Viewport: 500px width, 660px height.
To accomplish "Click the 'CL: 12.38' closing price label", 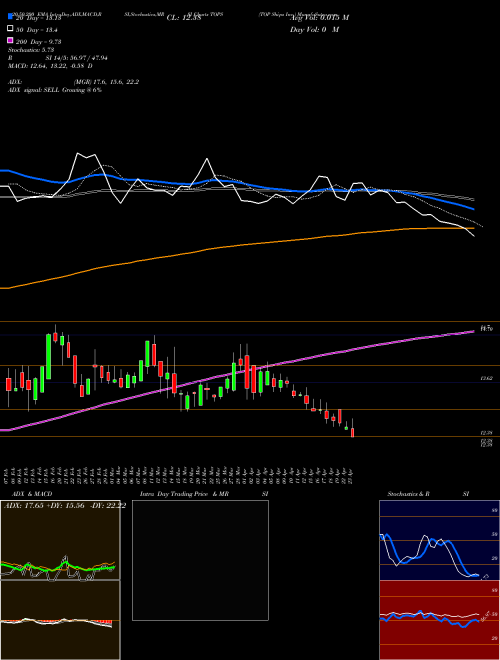I will [x=184, y=18].
